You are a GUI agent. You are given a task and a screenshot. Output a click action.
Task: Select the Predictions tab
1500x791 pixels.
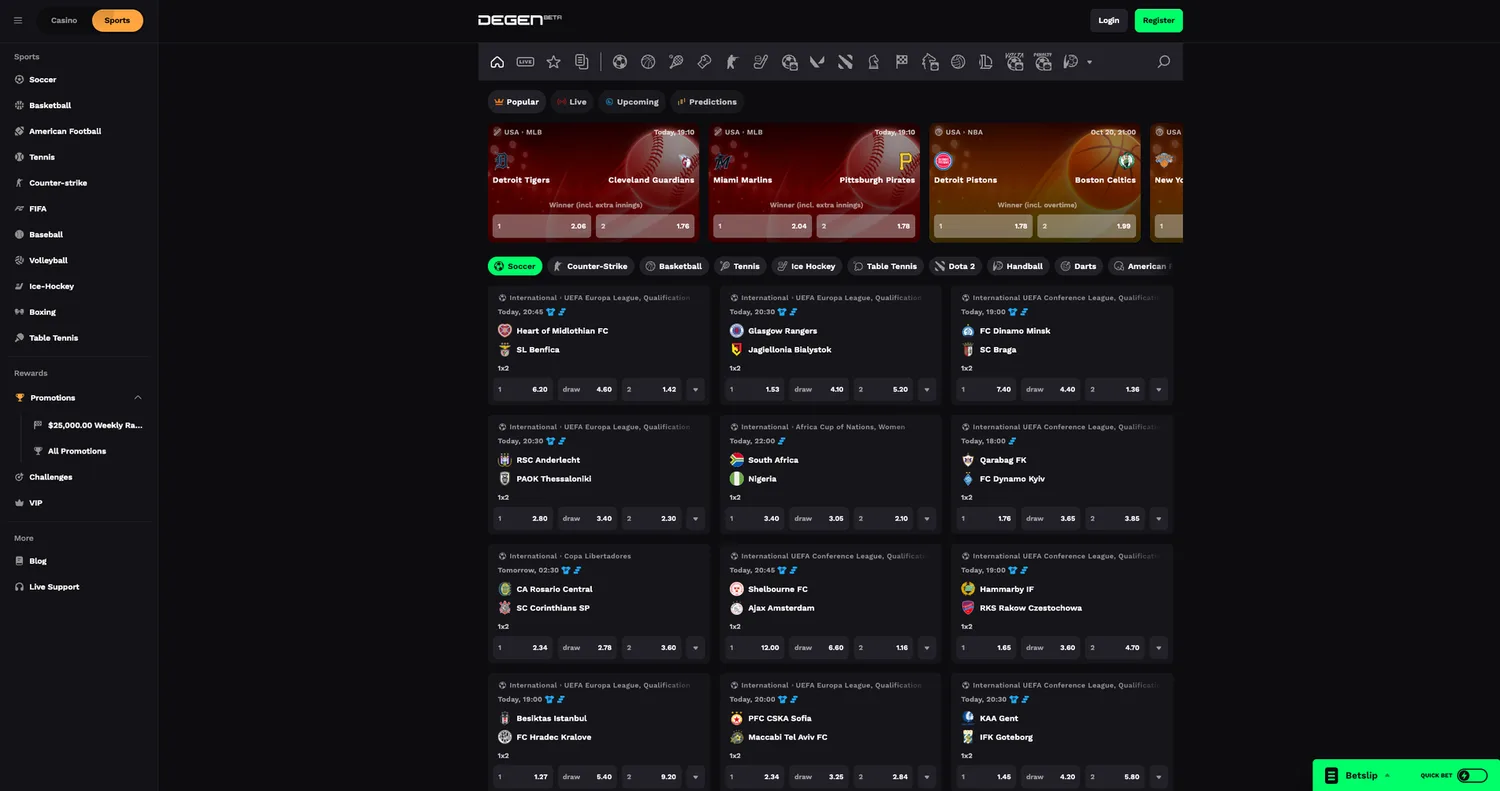coord(707,102)
